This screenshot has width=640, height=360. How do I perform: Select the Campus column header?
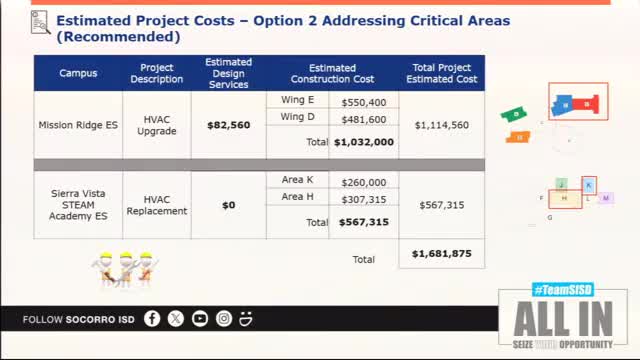click(x=78, y=73)
